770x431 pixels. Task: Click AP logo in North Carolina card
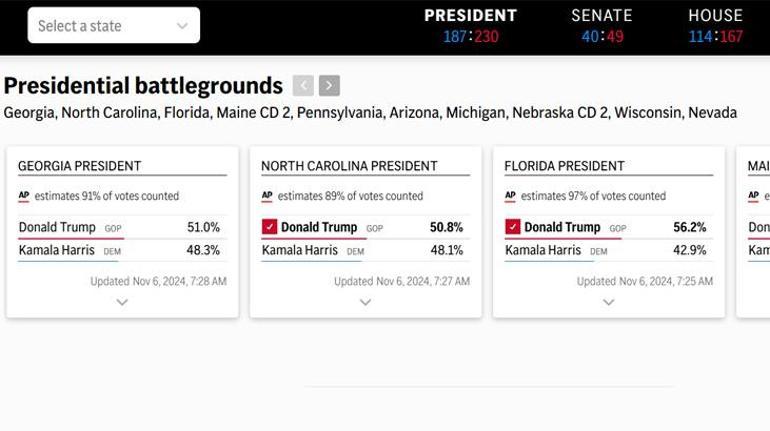click(267, 196)
